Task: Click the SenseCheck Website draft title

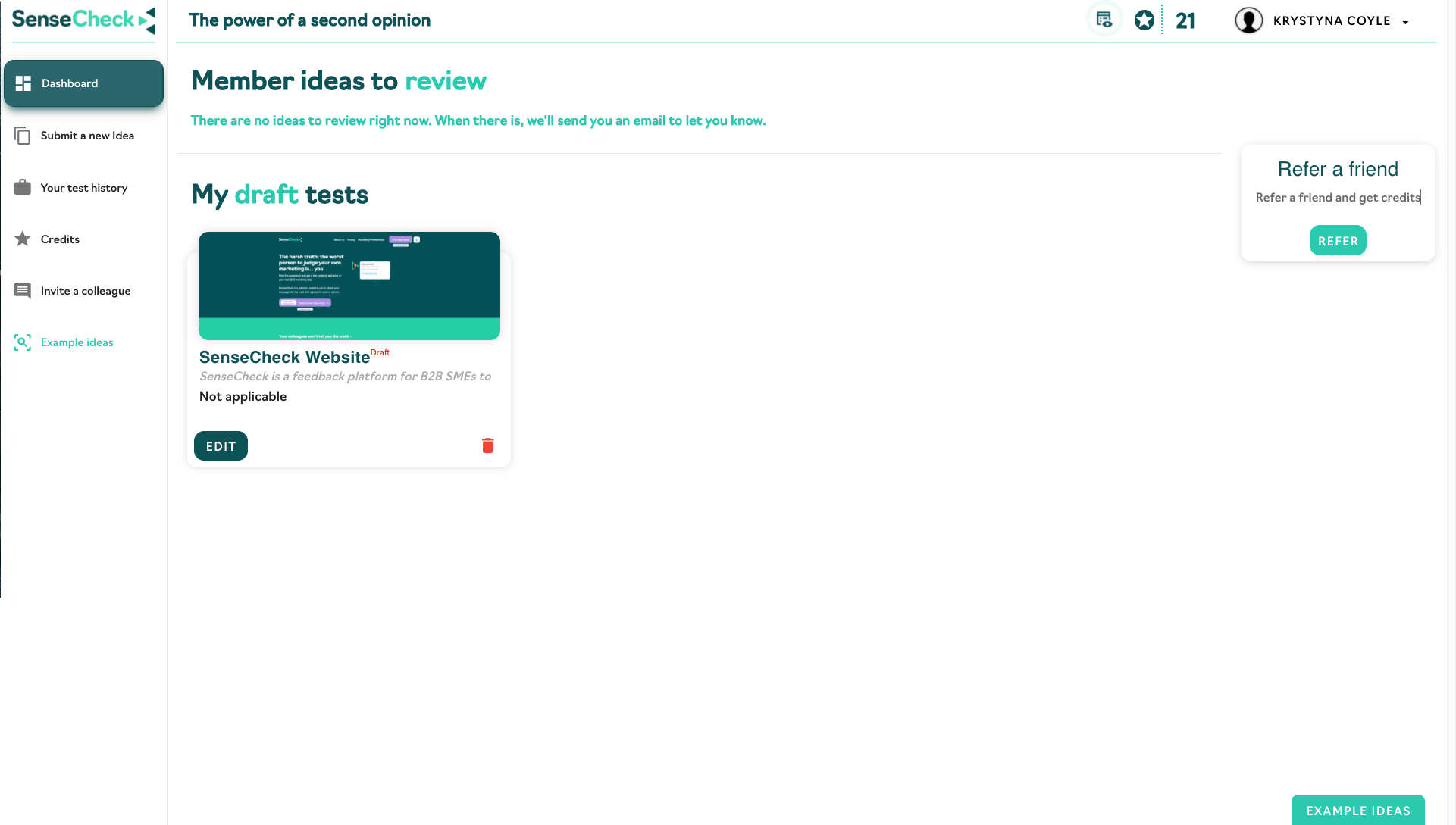Action: (284, 358)
